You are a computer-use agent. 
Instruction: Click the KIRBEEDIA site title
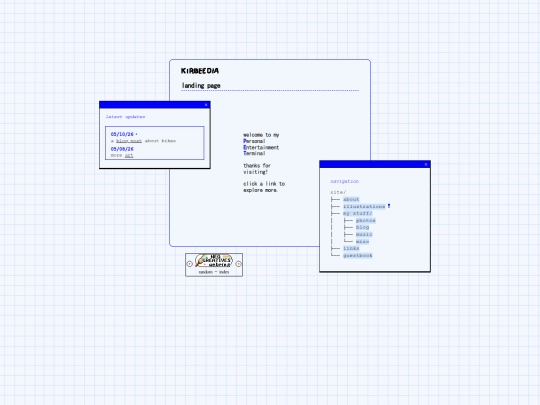(200, 71)
